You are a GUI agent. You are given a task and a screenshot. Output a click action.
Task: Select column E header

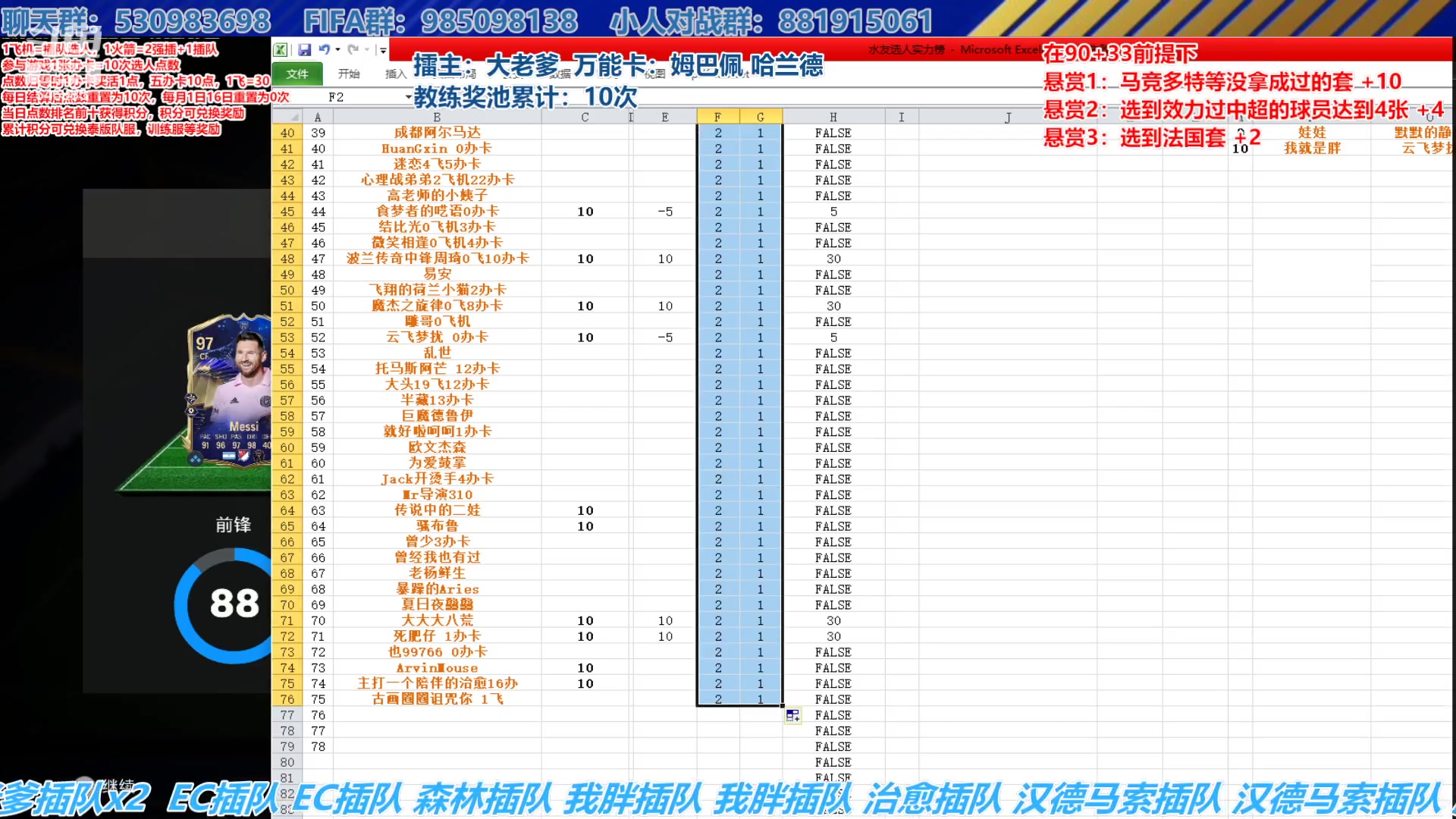click(665, 117)
